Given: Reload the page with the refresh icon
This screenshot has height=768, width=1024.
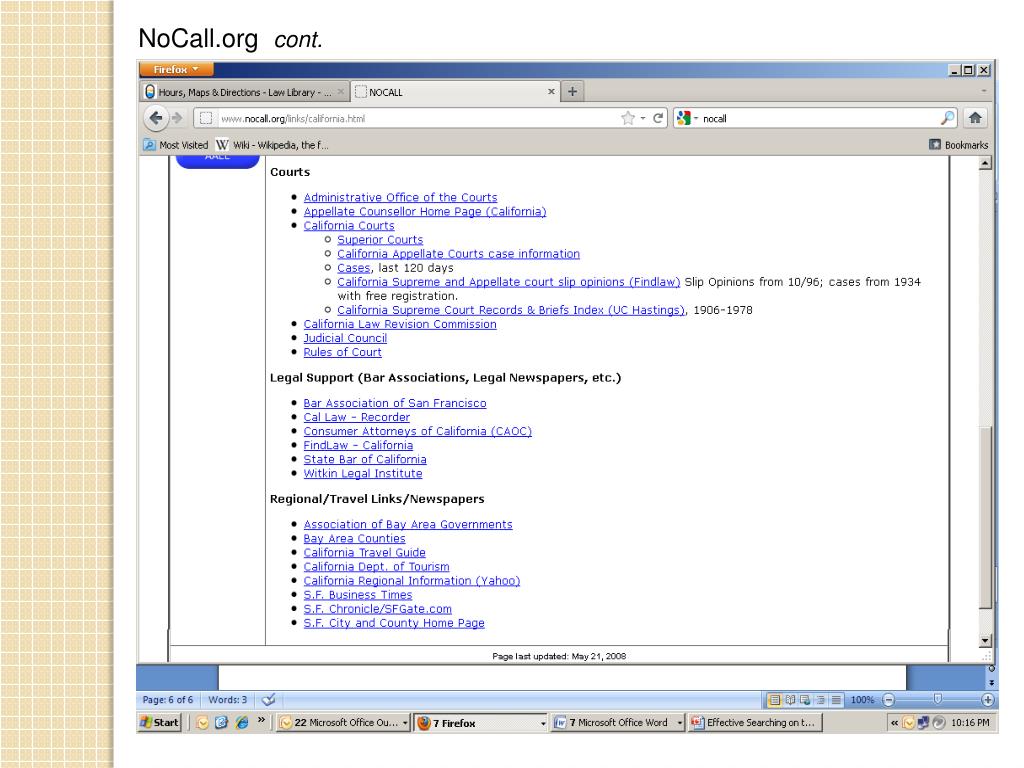Looking at the screenshot, I should 658,118.
